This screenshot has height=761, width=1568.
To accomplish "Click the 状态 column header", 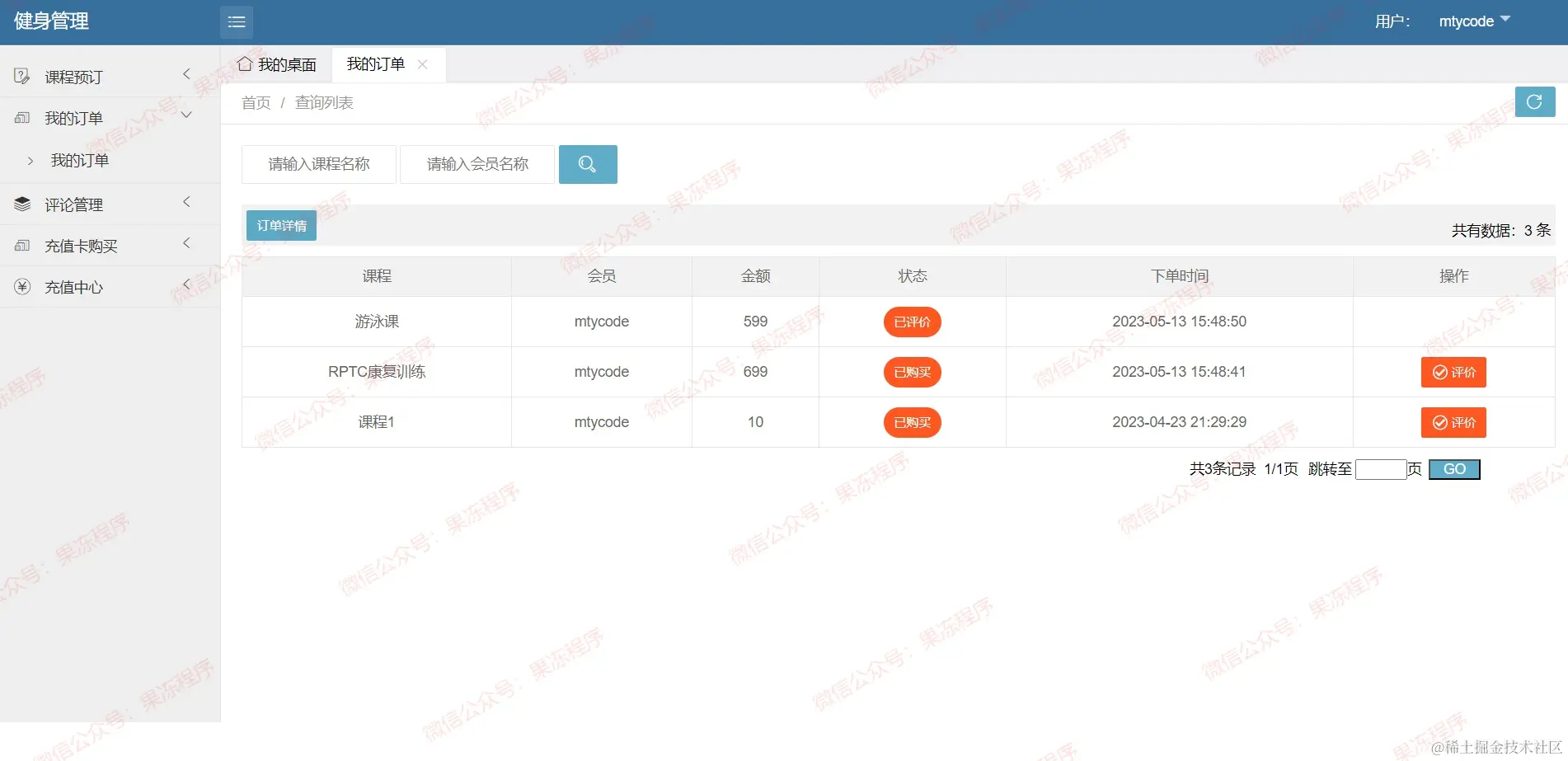I will [x=913, y=276].
